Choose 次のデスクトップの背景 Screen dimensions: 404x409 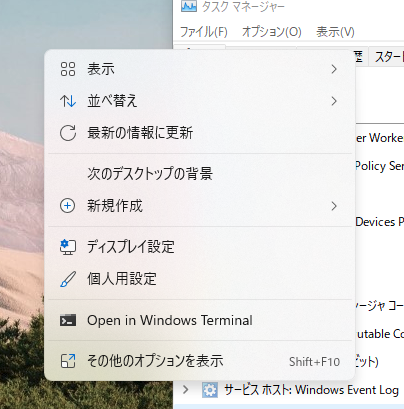pyautogui.click(x=200, y=174)
